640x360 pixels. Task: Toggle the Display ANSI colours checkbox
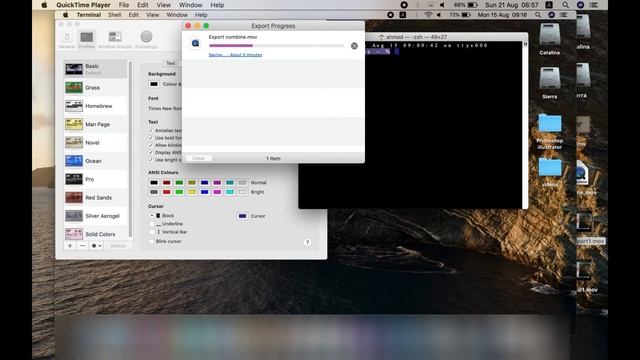click(x=151, y=153)
